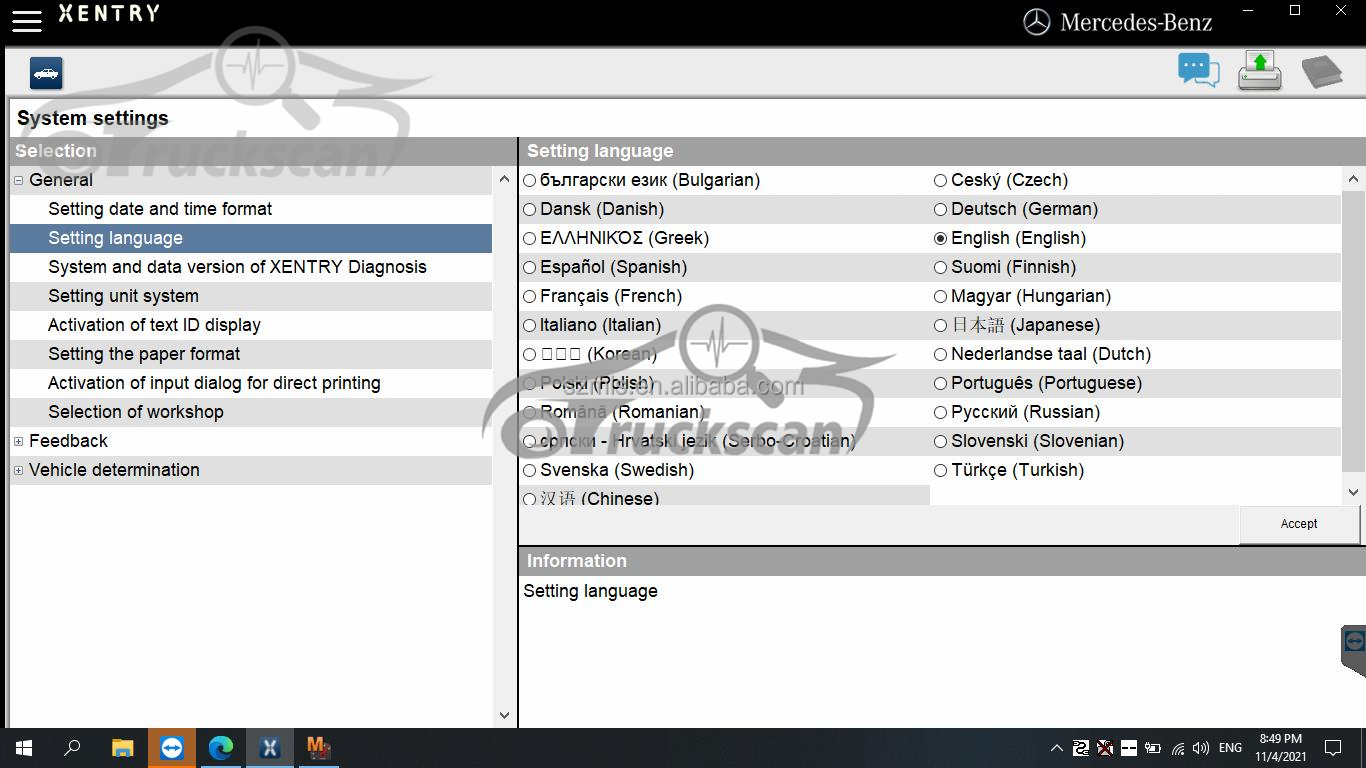This screenshot has height=768, width=1366.
Task: Switch to TeamViewer in the taskbar
Action: 172,748
